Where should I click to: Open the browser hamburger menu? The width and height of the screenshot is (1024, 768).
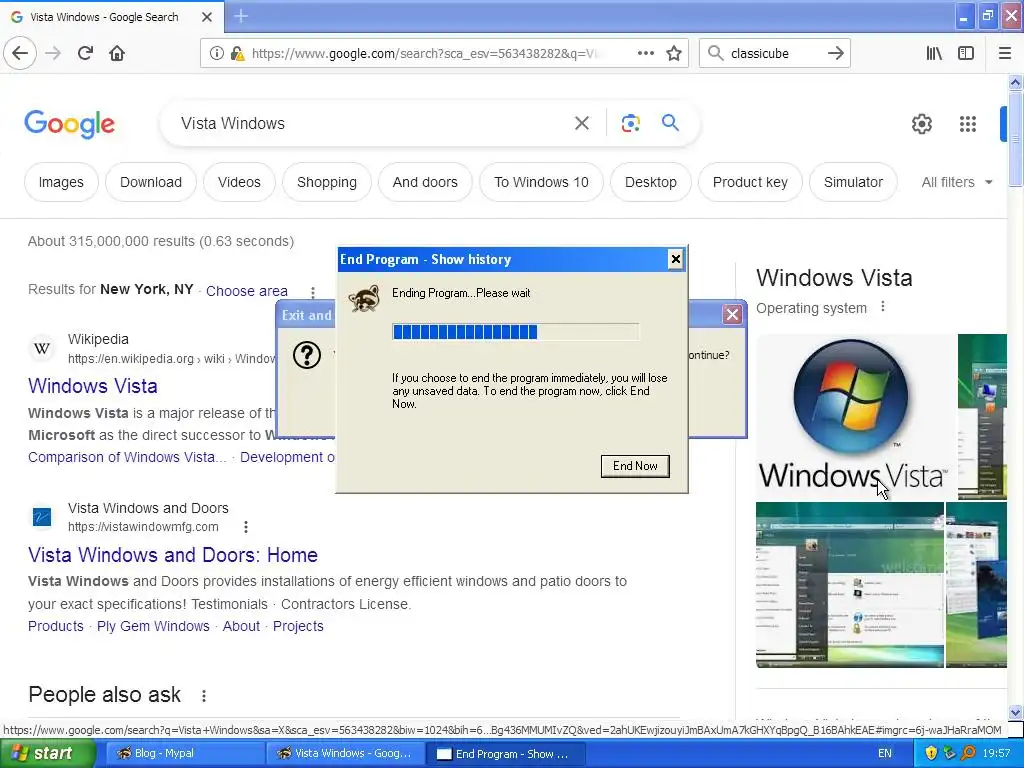click(x=1005, y=54)
